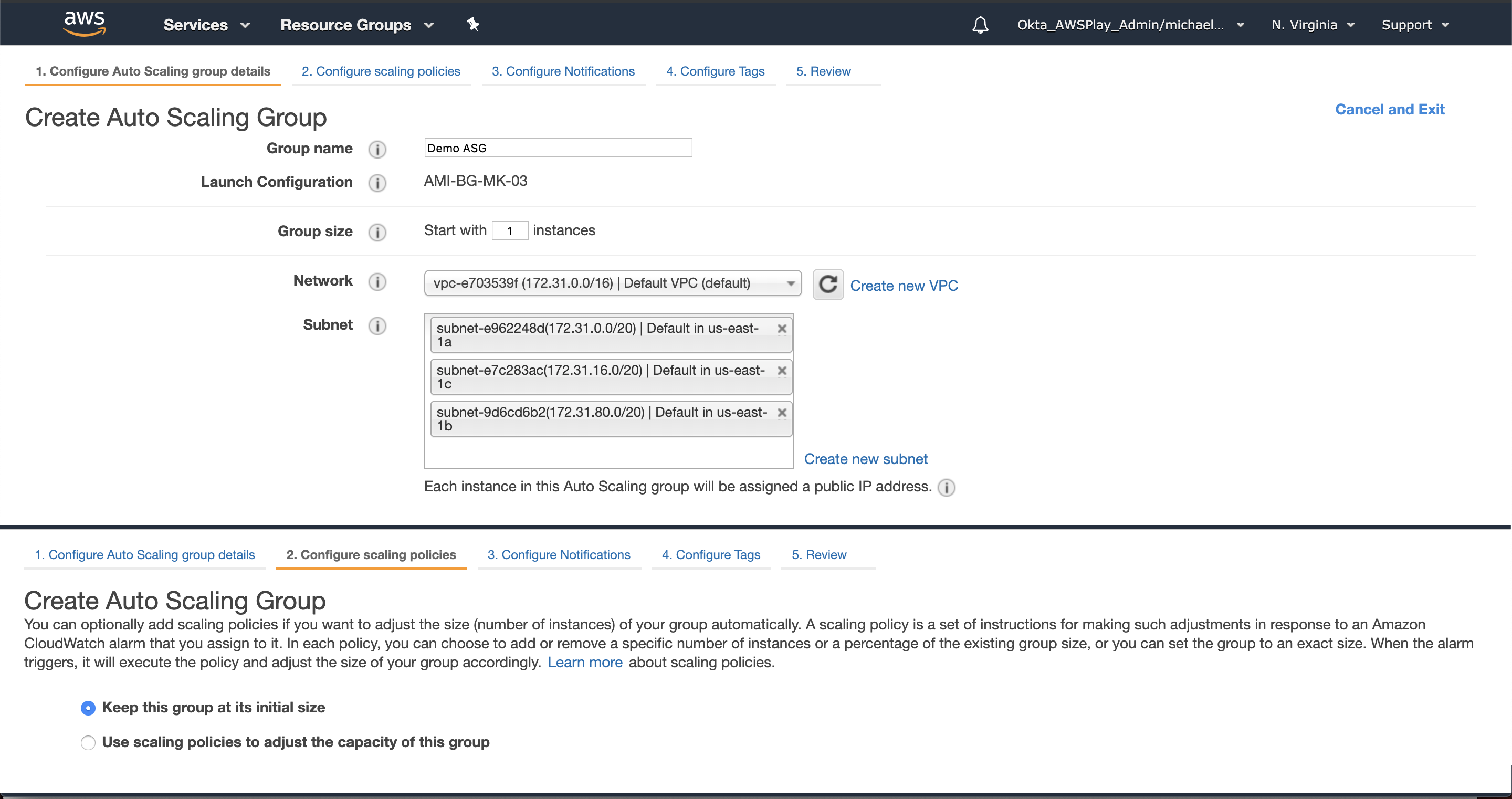Switch to top tab 2 Configure scaling policies
This screenshot has height=799, width=1512.
(381, 71)
